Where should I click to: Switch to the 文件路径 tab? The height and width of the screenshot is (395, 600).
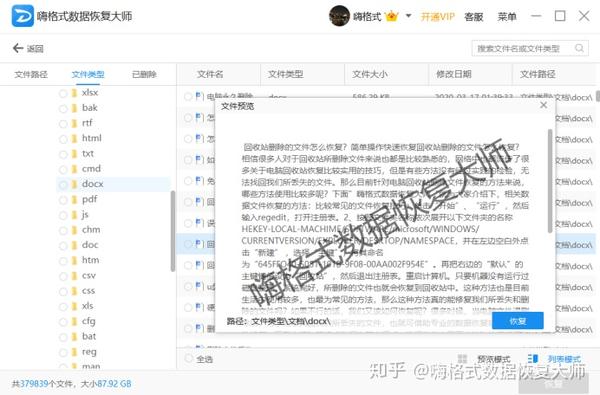point(31,74)
